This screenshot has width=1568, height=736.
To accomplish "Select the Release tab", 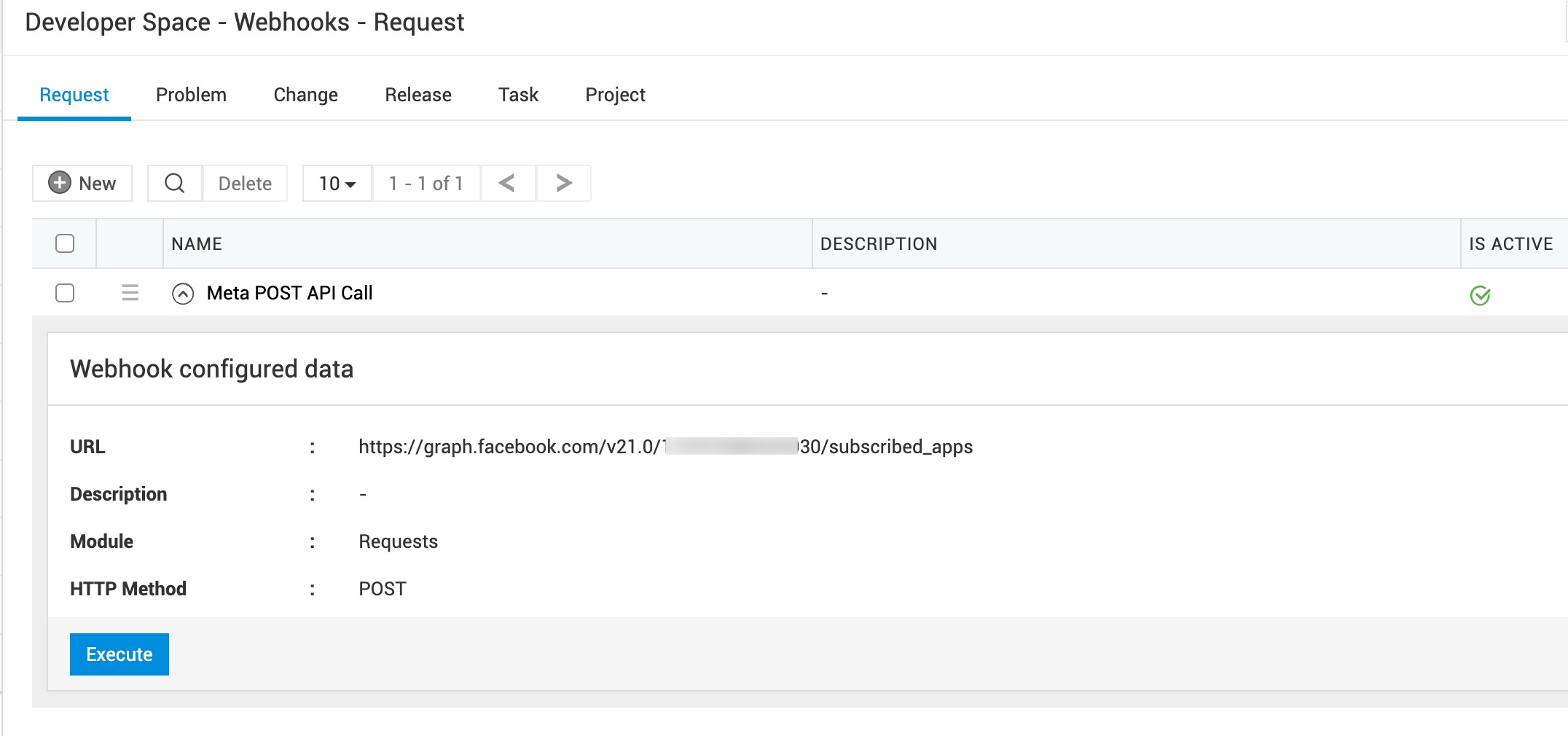I will (418, 95).
